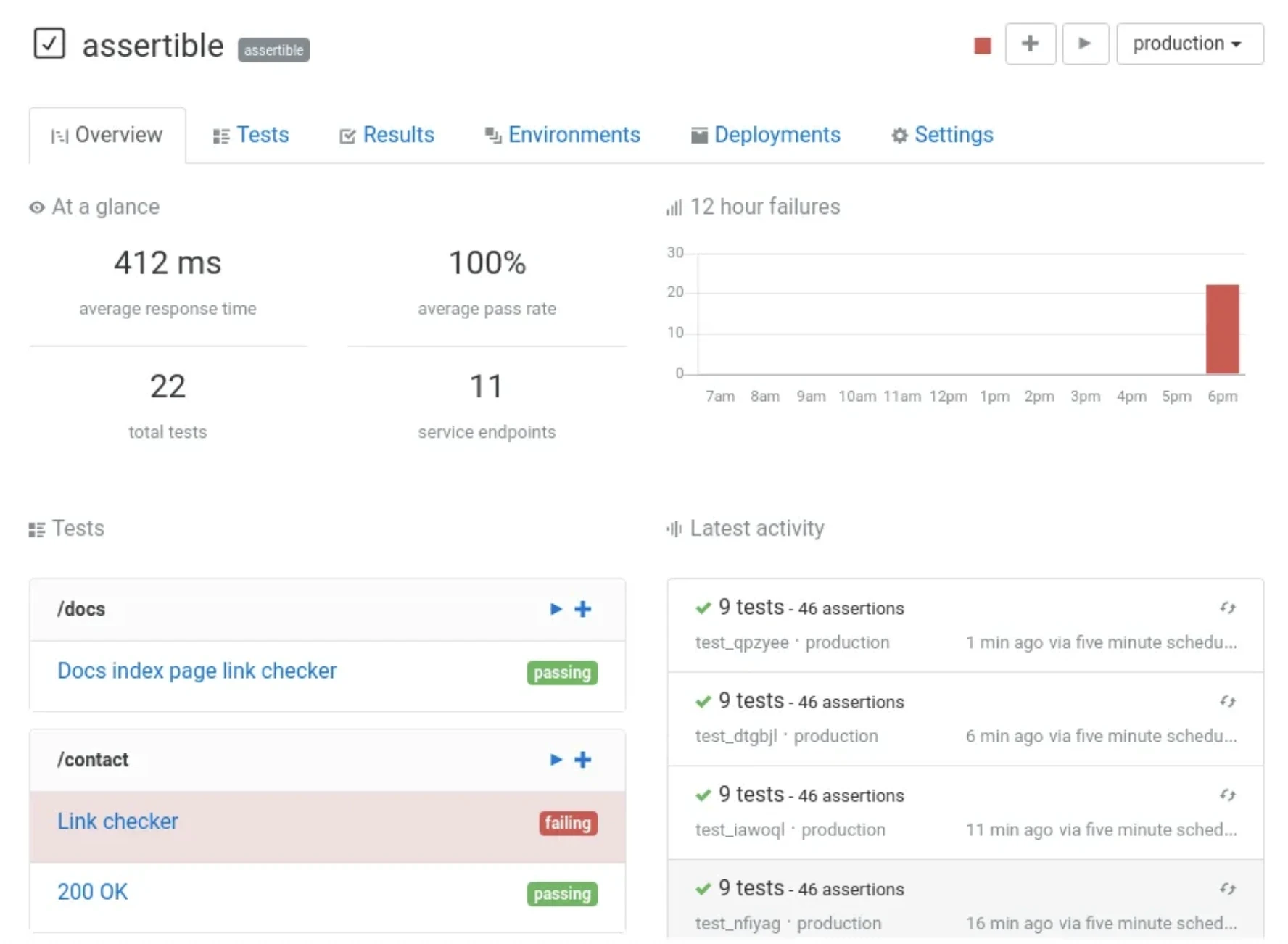The width and height of the screenshot is (1288, 944).
Task: Add a new test under /docs
Action: point(582,609)
